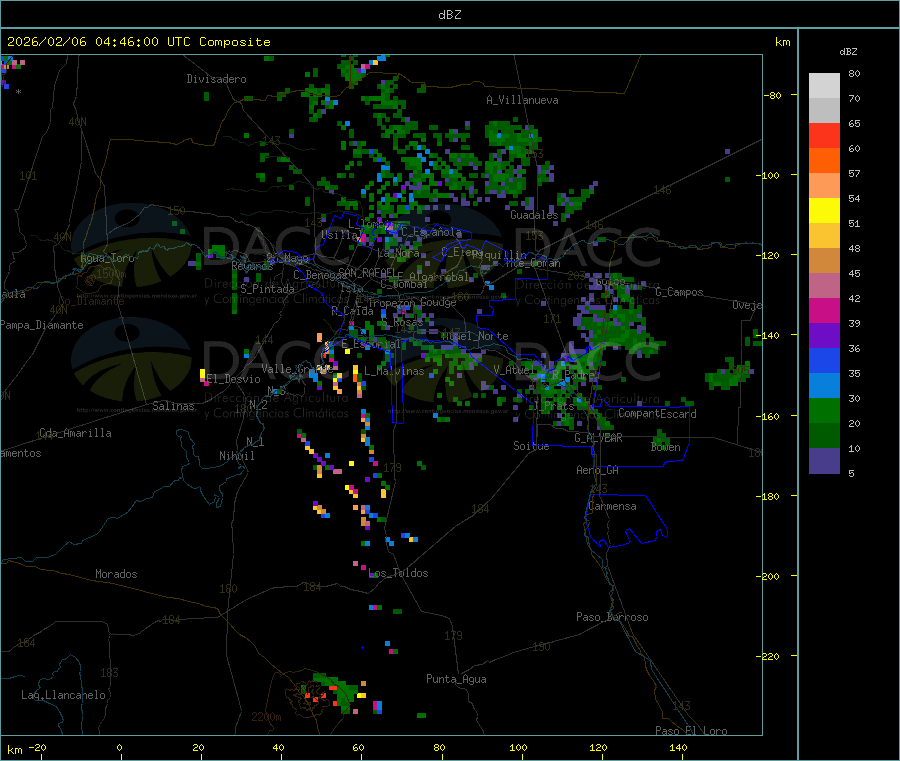Select the light blue 30-35 dBZ legend band
Screen dimensions: 900x761
click(824, 386)
